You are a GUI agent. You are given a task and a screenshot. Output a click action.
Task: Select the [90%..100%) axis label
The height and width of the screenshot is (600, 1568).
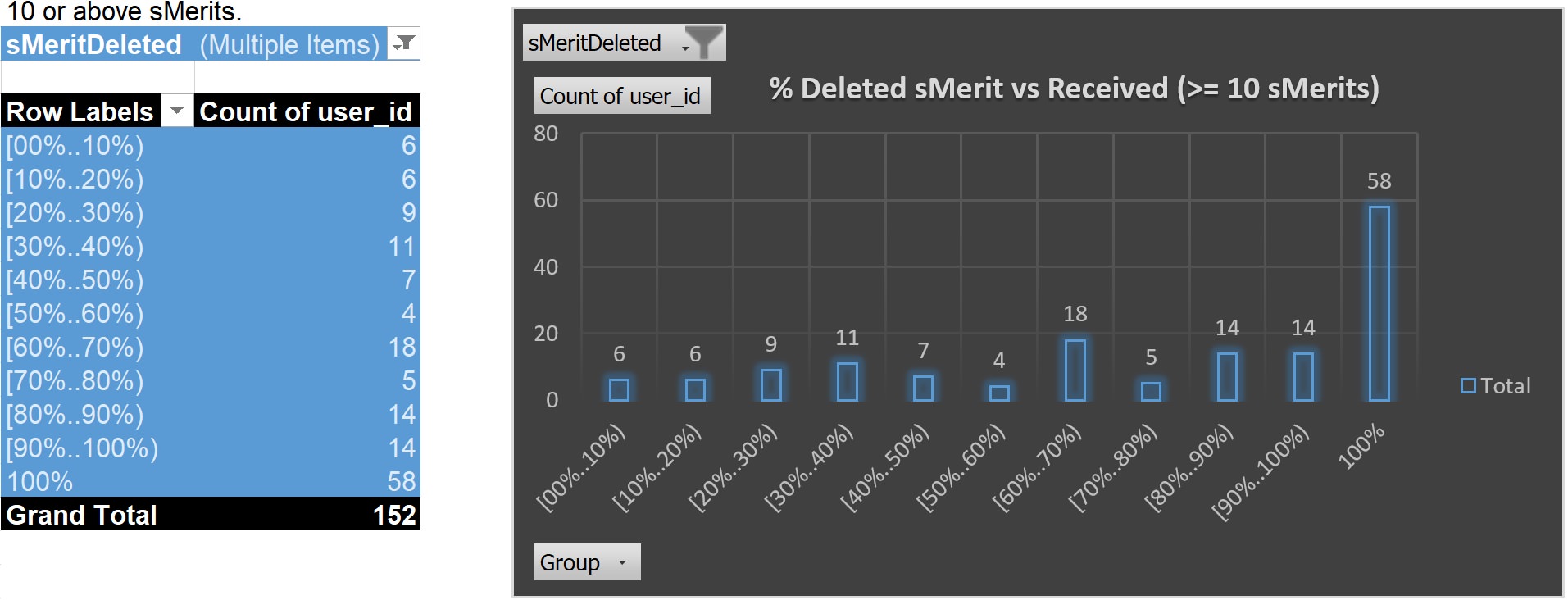[x=1261, y=473]
